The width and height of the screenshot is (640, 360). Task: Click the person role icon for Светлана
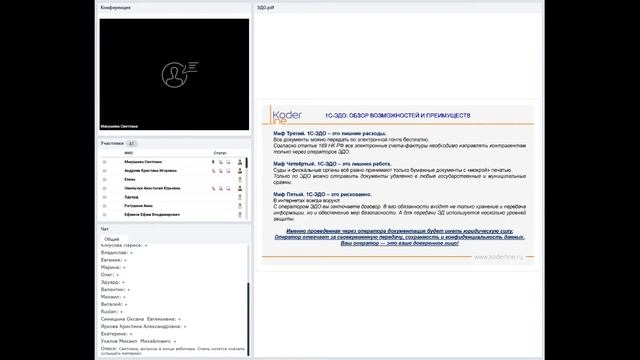[240, 162]
